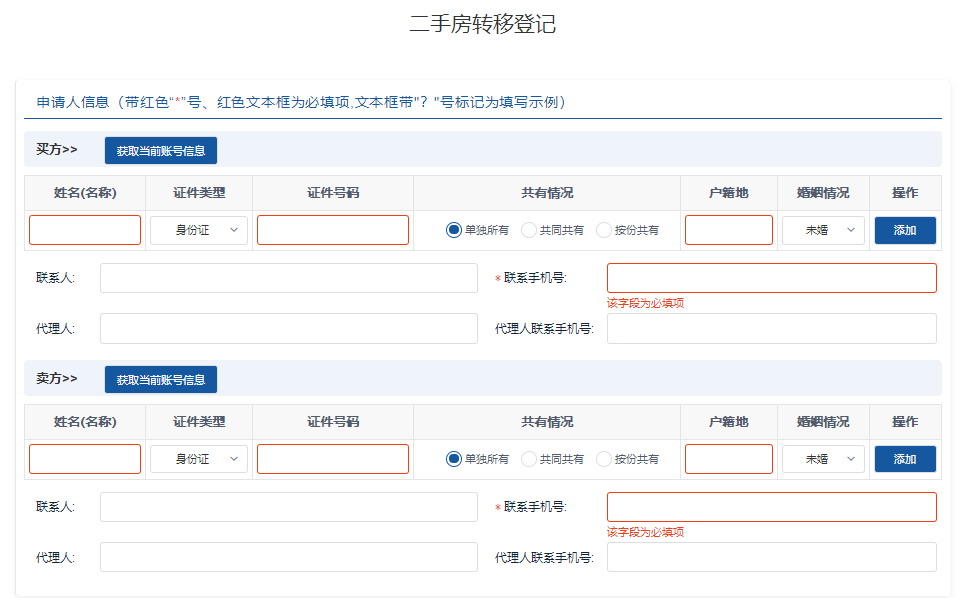Select seller's 按份共有 radio button
Image resolution: width=966 pixels, height=598 pixels.
604,459
